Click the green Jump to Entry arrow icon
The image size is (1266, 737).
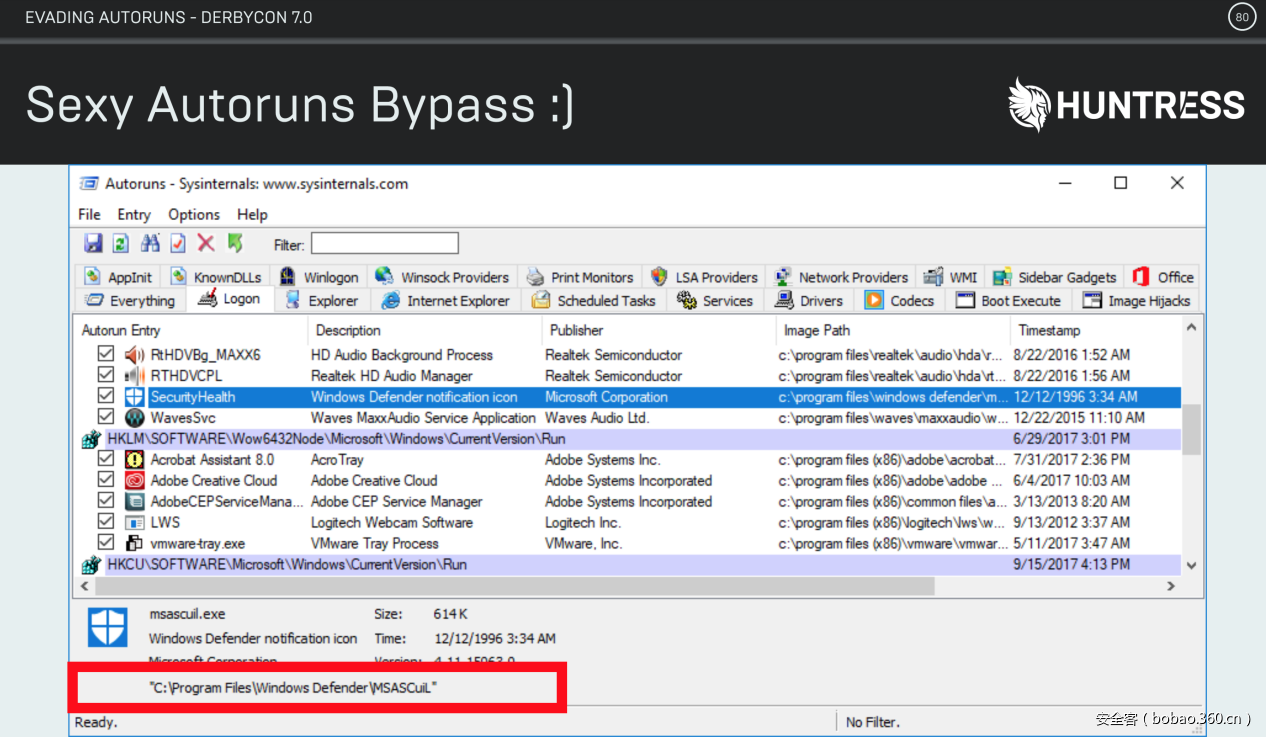coord(235,243)
